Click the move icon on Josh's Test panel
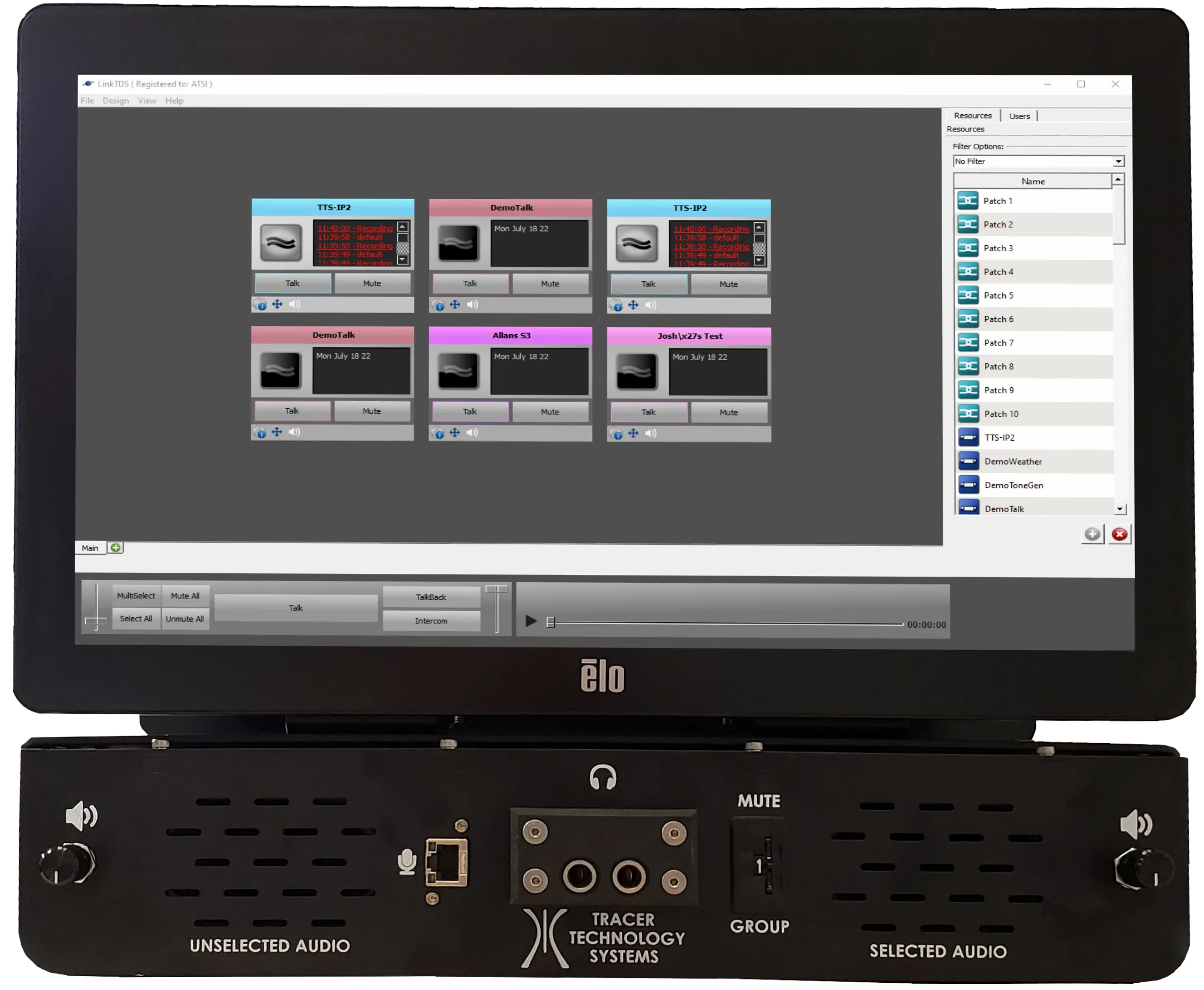 [633, 433]
